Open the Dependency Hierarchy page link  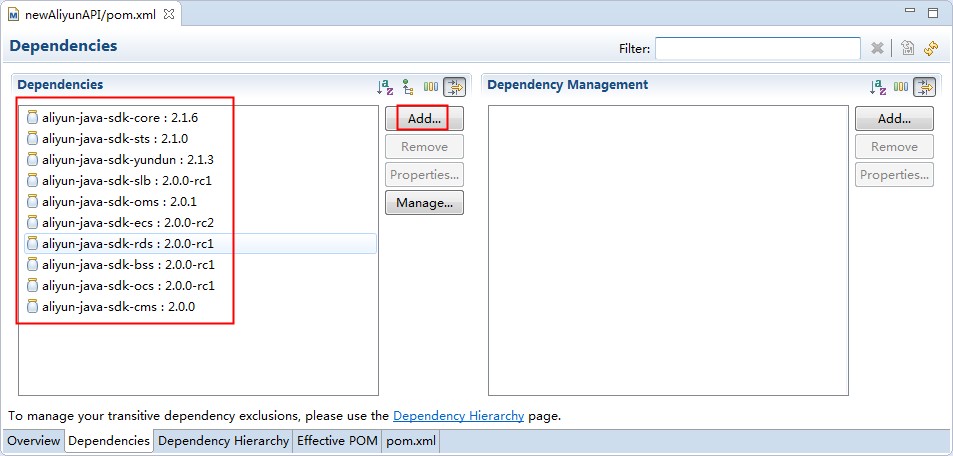pos(458,415)
